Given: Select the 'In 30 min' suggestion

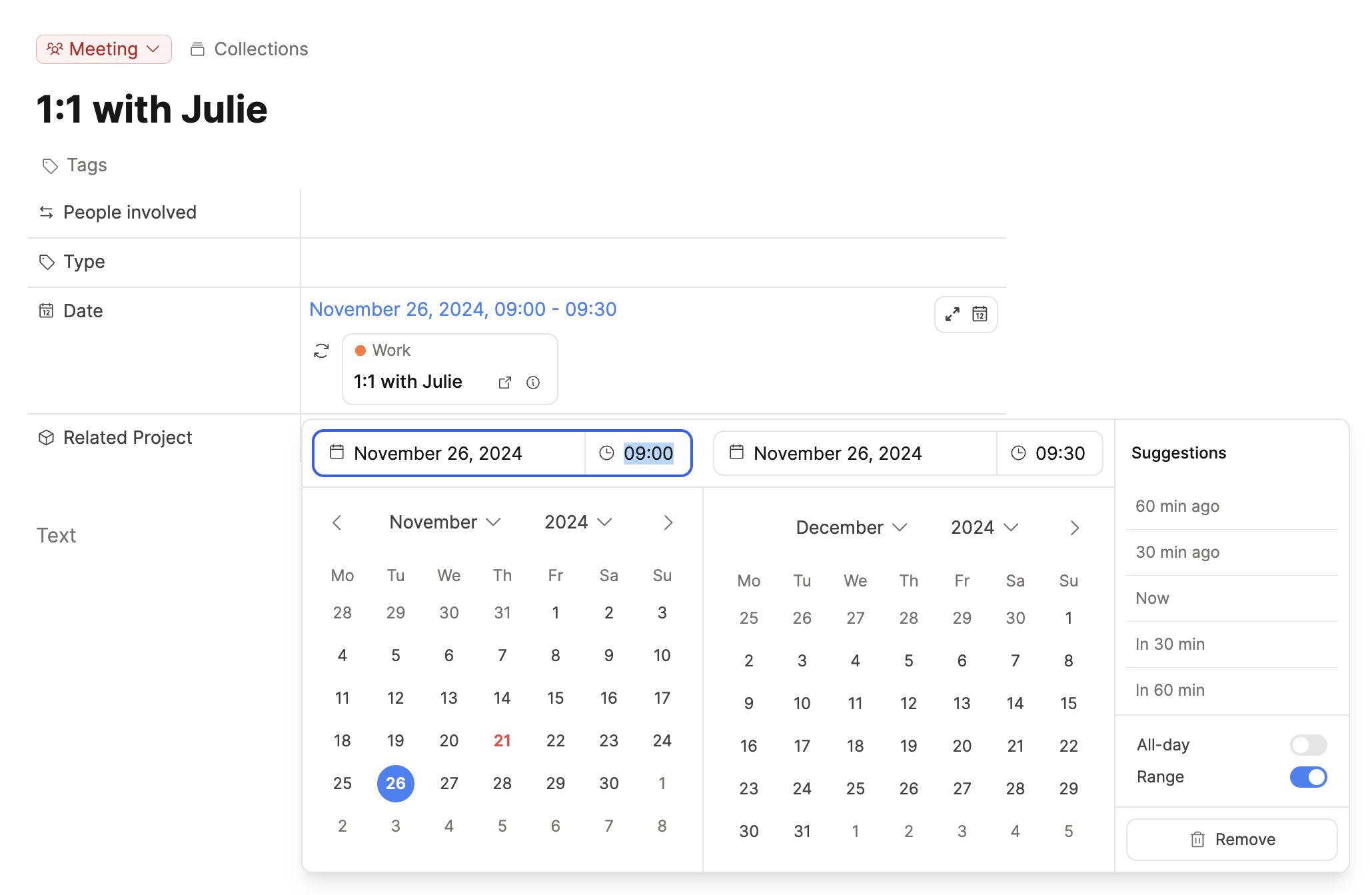Looking at the screenshot, I should (x=1169, y=644).
